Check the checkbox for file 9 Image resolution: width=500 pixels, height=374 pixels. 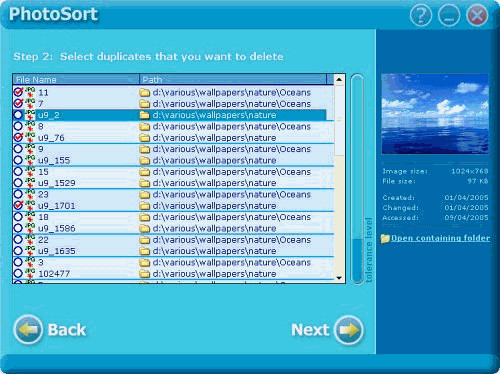pyautogui.click(x=18, y=149)
